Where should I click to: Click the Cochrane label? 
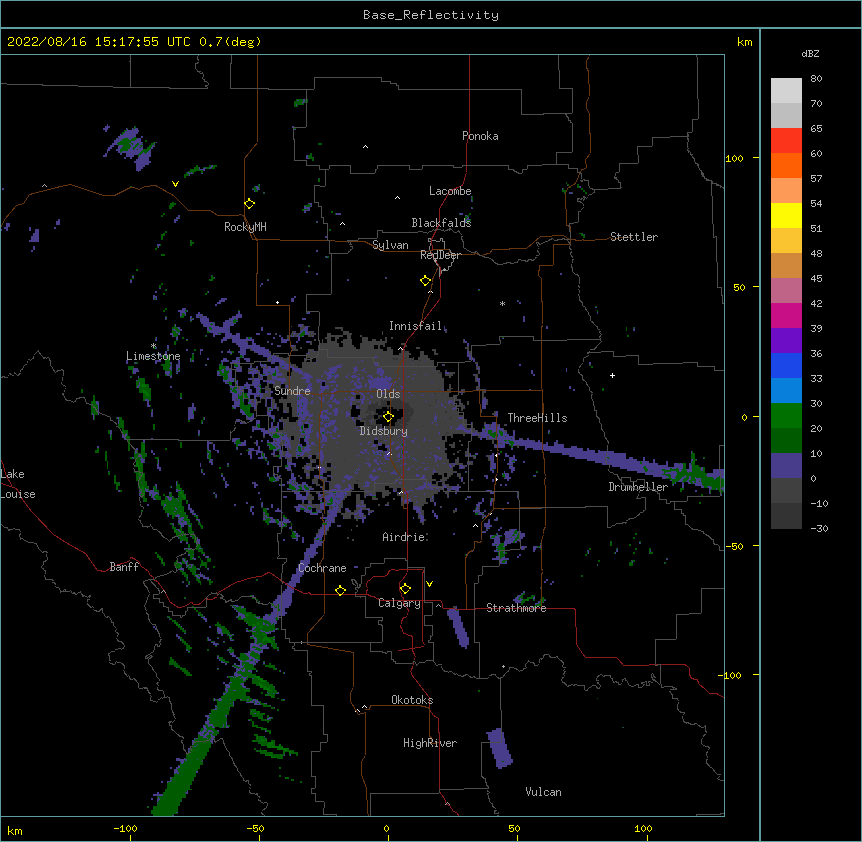point(322,568)
